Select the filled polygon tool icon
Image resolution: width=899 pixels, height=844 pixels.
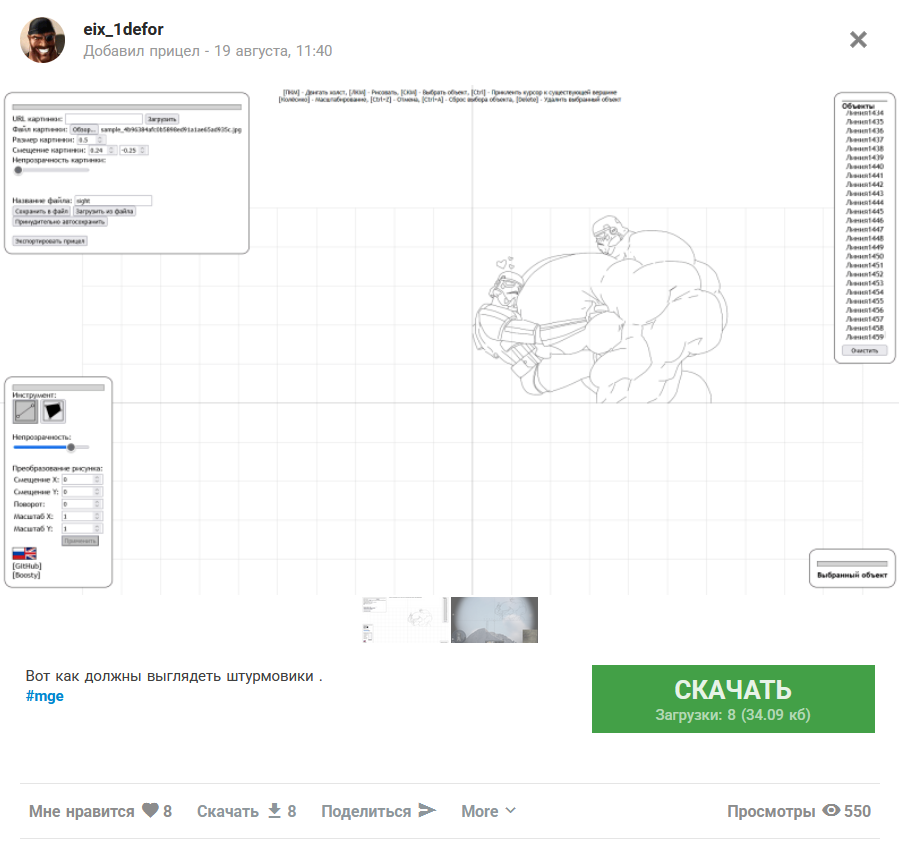pyautogui.click(x=53, y=411)
